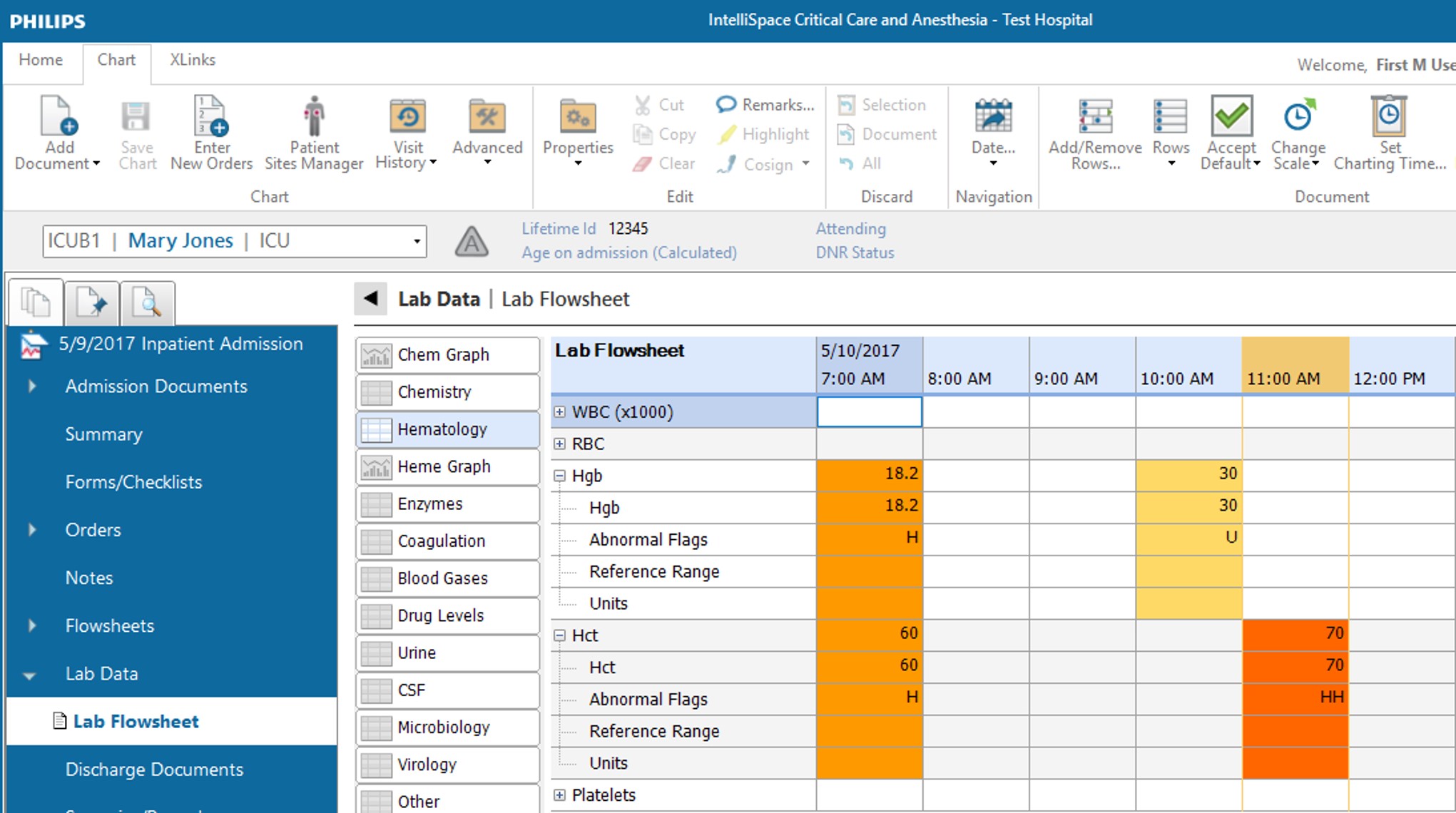Discard Selection
This screenshot has width=1456, height=813.
tap(882, 105)
